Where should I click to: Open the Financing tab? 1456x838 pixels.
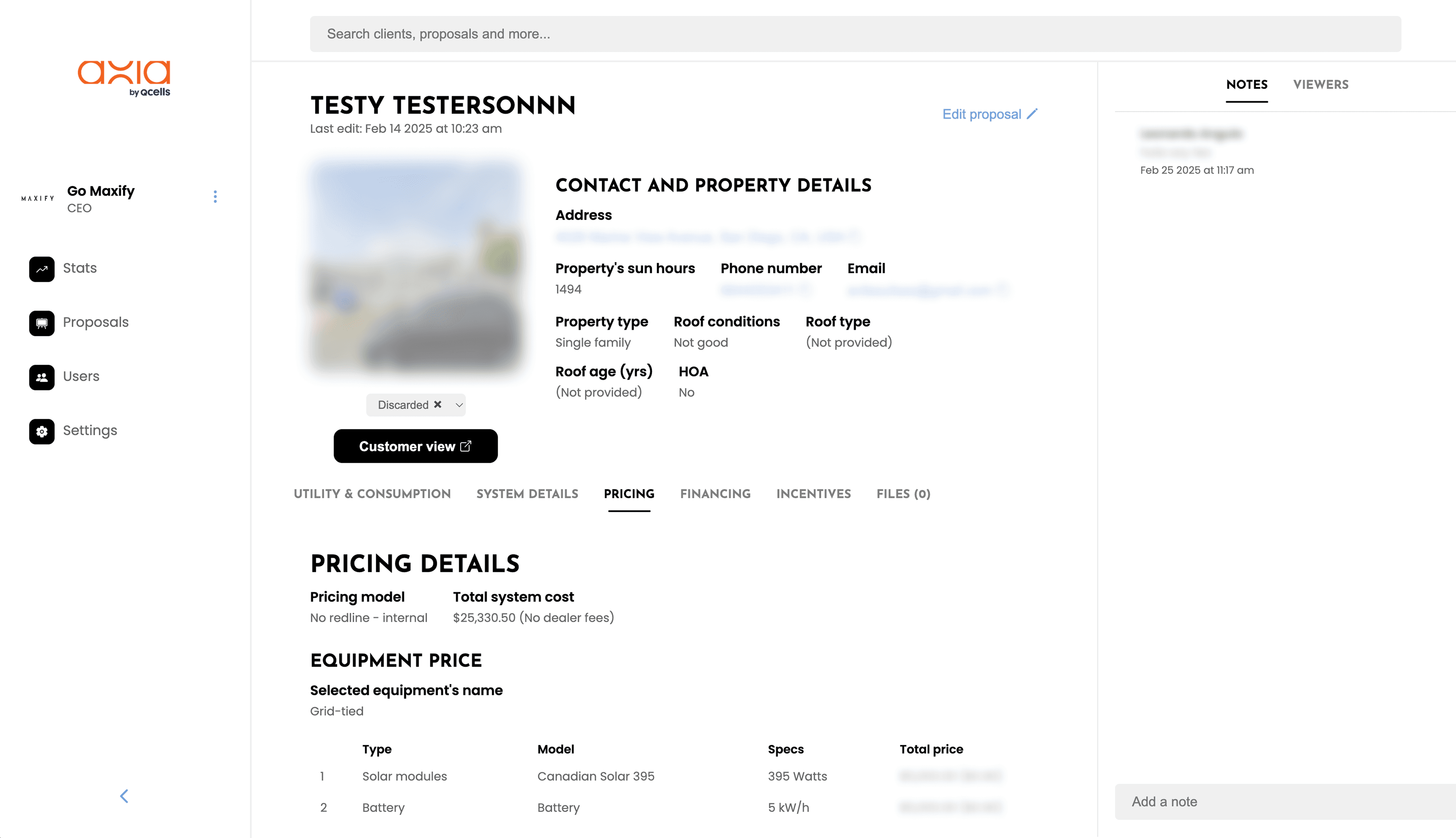coord(715,494)
